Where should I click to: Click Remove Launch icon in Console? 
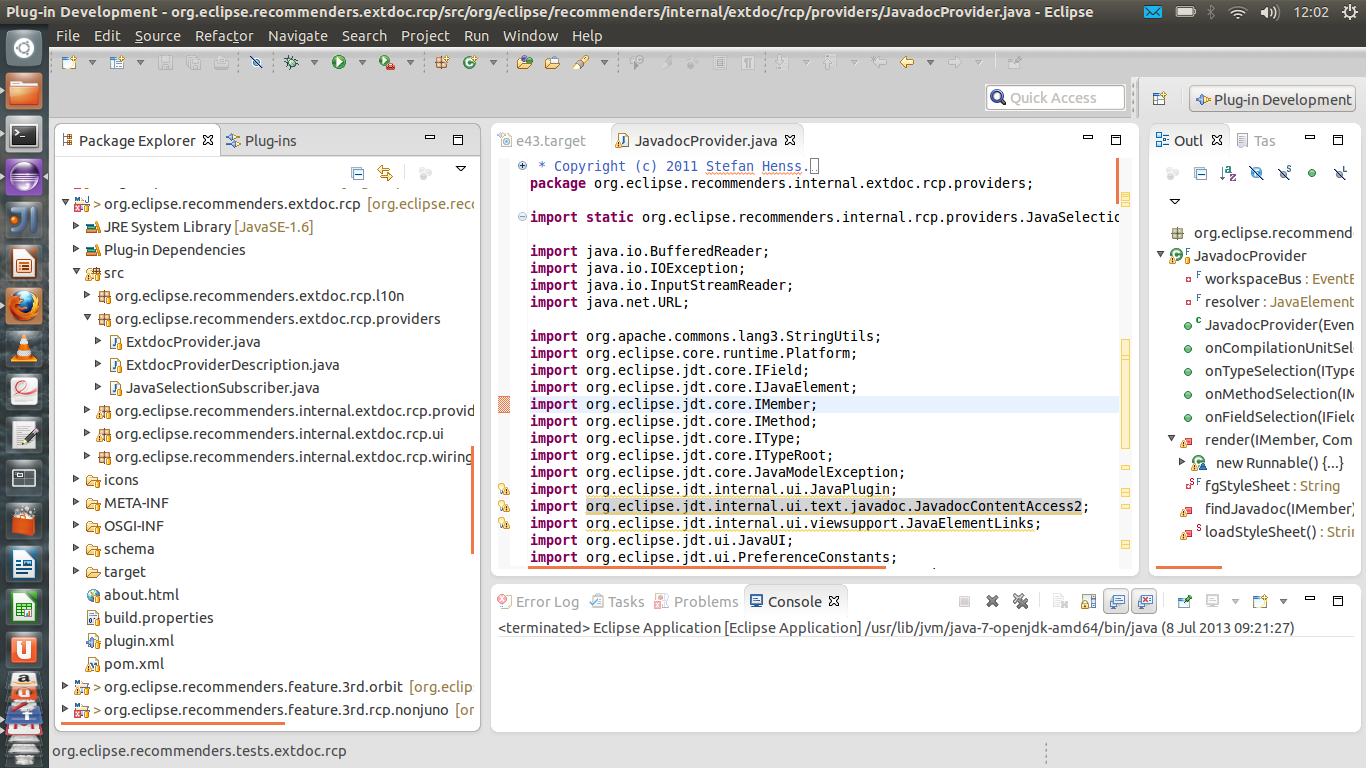pyautogui.click(x=992, y=601)
